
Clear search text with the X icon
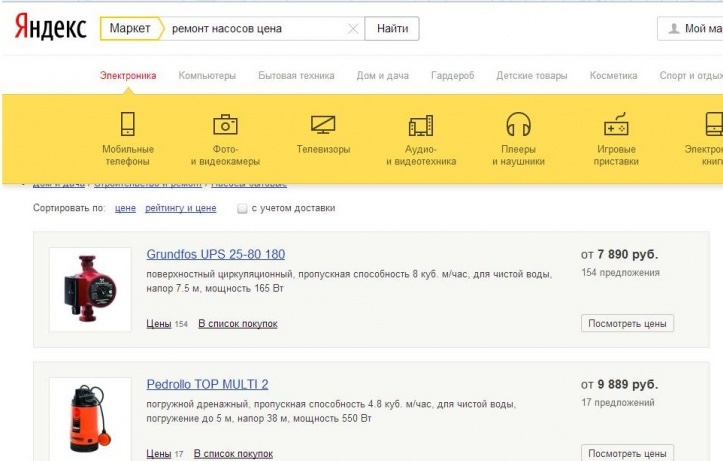(x=352, y=29)
